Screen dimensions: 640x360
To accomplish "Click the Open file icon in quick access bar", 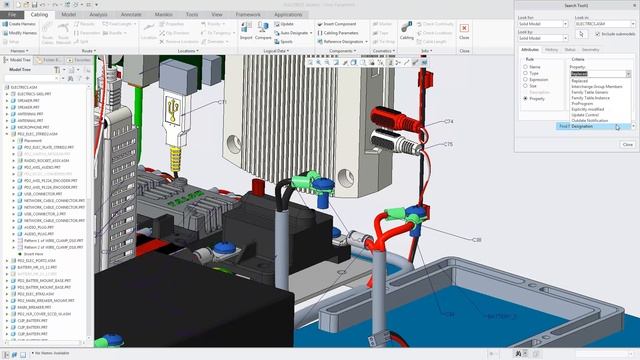I will 27,5.
